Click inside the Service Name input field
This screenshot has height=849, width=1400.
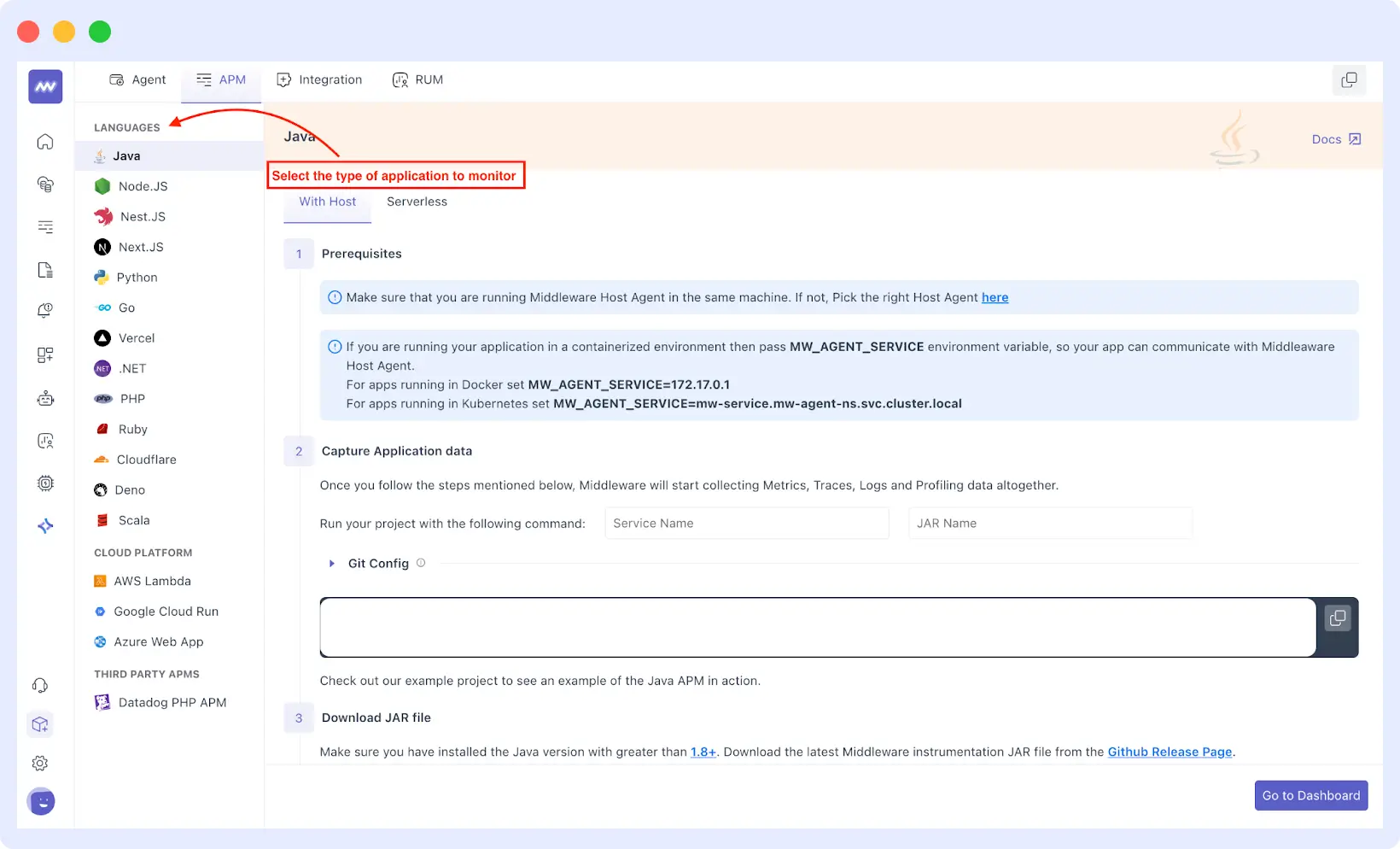745,523
